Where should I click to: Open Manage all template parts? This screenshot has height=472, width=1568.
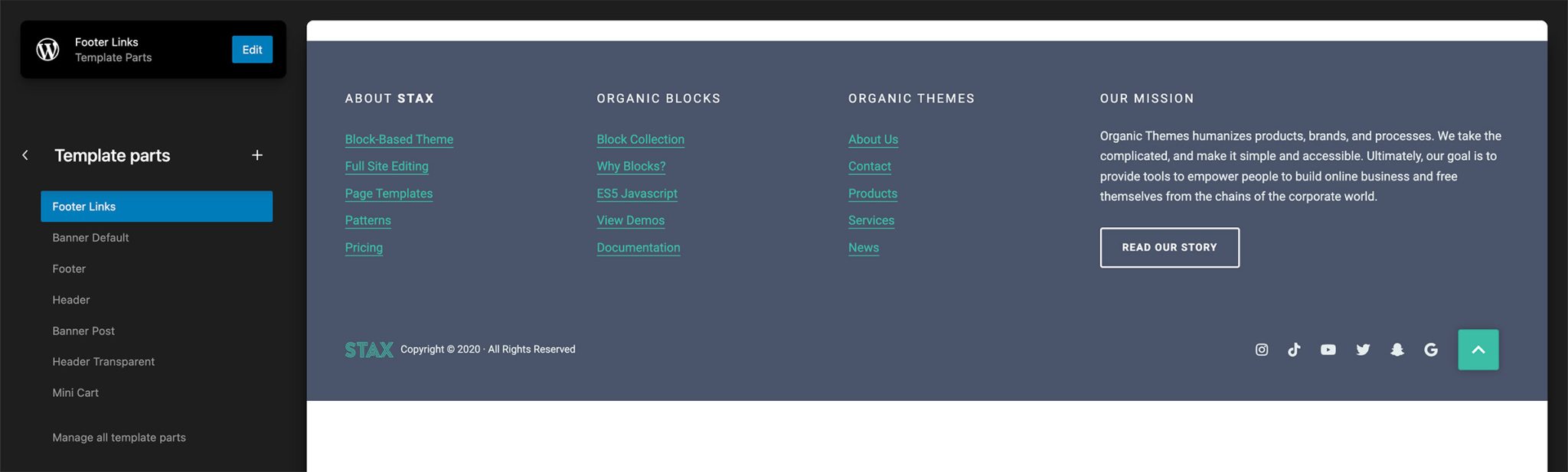click(119, 438)
